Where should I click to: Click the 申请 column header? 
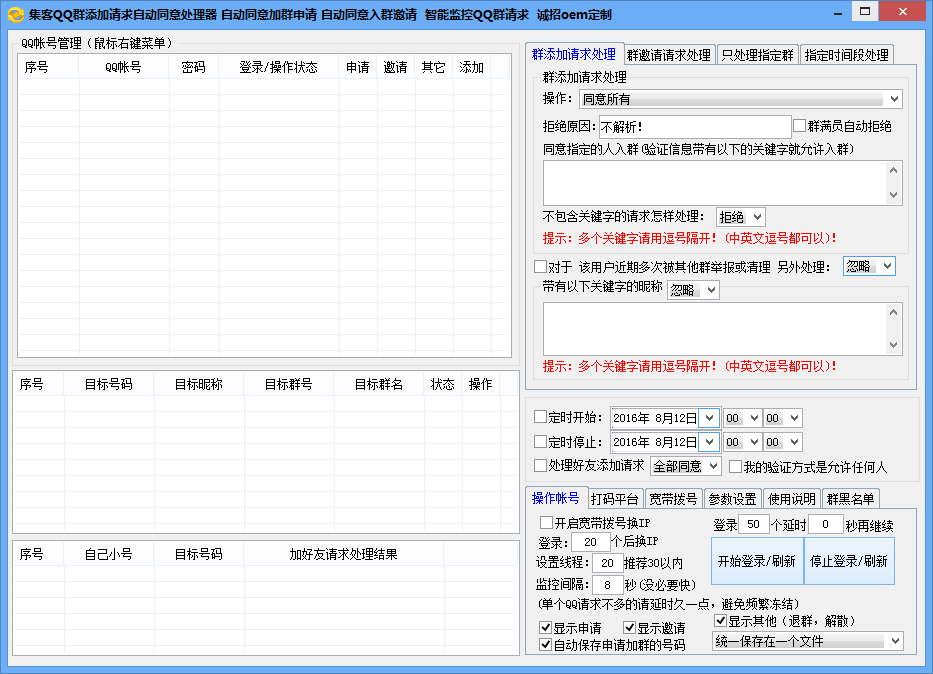pos(358,67)
